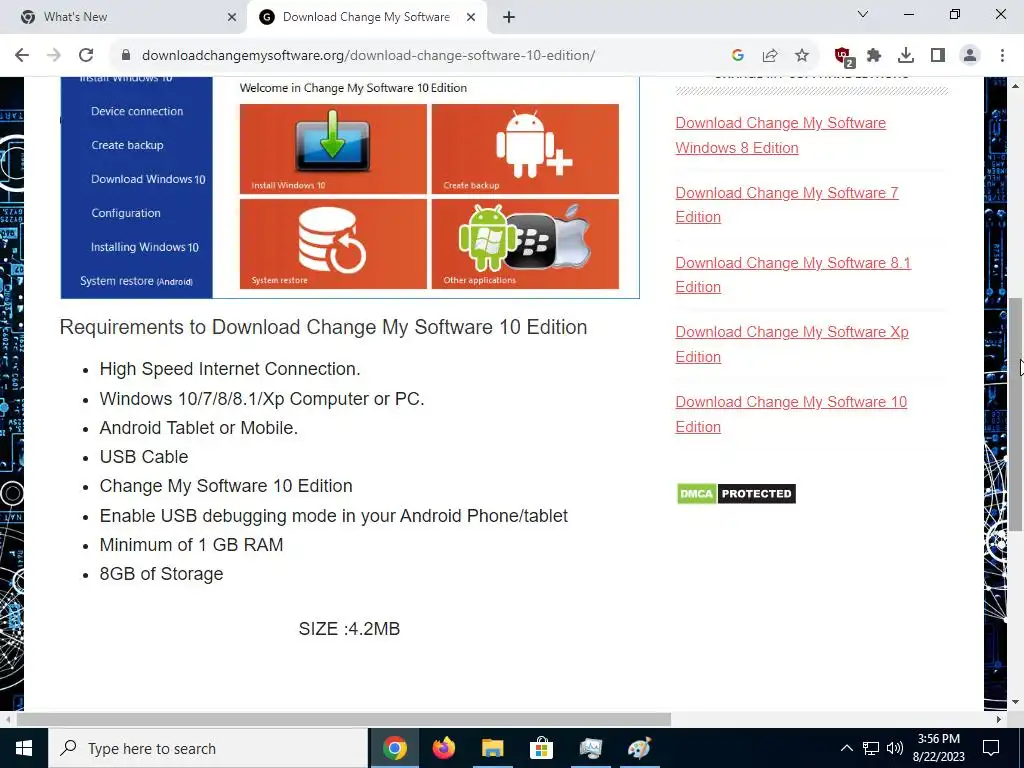Select Installing Windows 10 sidebar entry
Screen dimensions: 1024x768
tap(144, 247)
